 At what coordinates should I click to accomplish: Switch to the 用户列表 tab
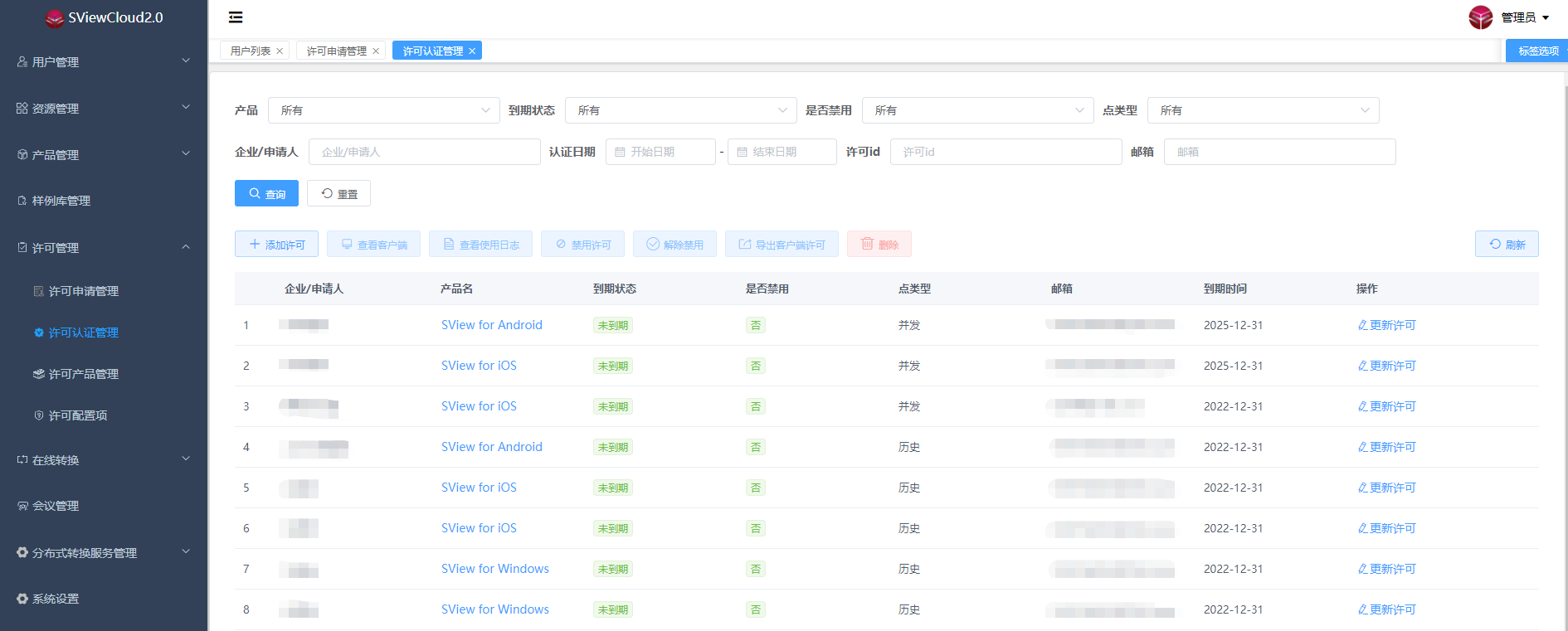pos(251,51)
